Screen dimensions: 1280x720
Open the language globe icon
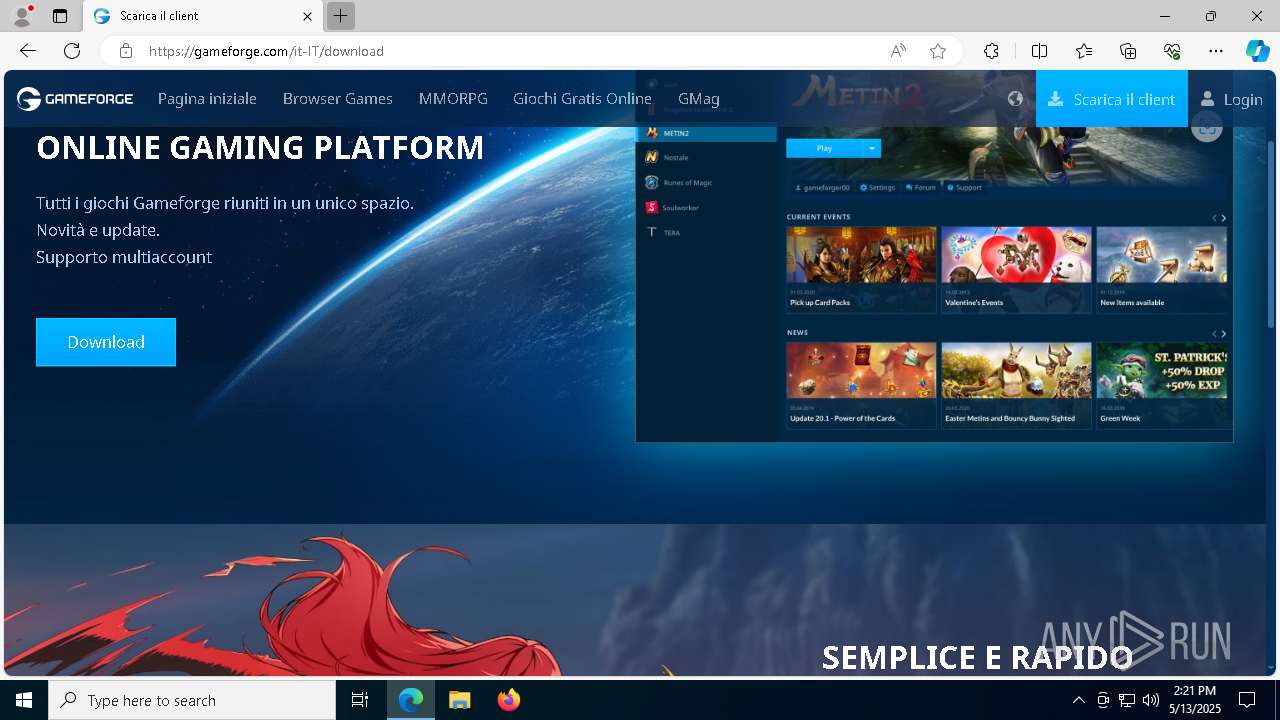[x=1015, y=98]
